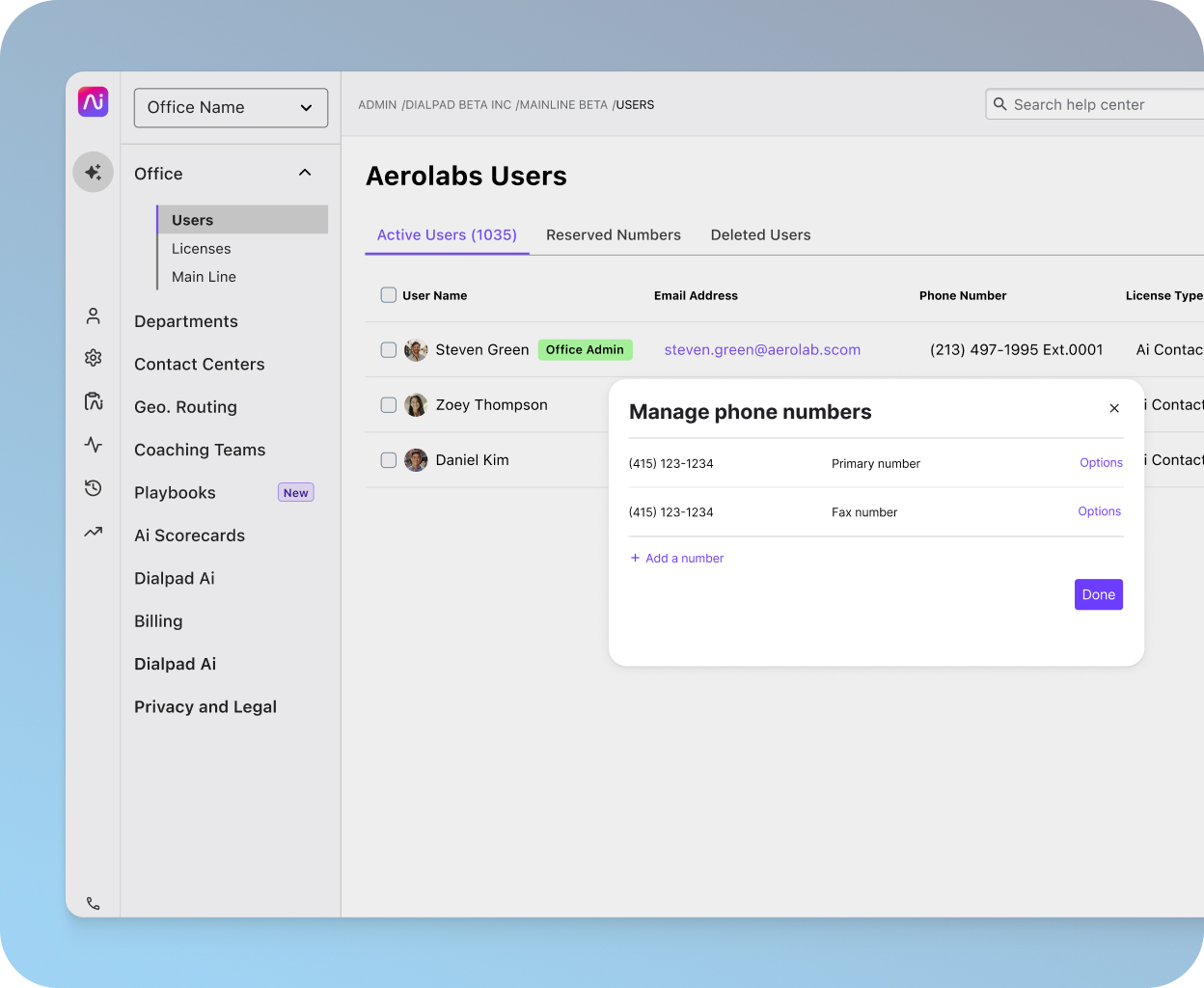Open the history clock sidebar icon
Viewport: 1204px width, 988px height.
tap(94, 488)
